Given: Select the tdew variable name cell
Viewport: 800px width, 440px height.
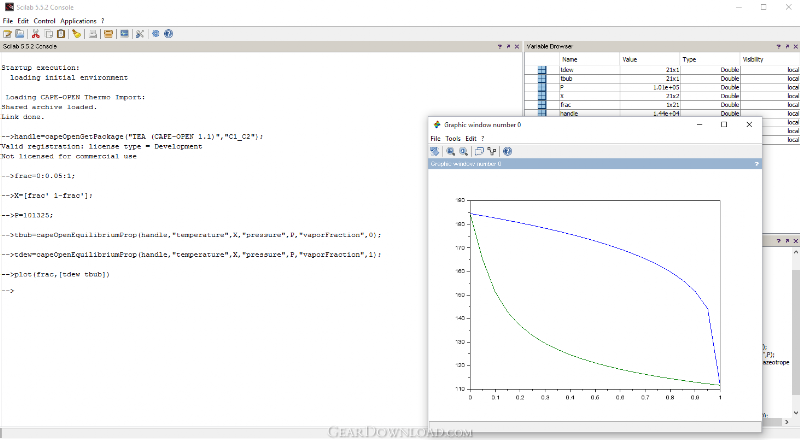Looking at the screenshot, I should tap(589, 70).
